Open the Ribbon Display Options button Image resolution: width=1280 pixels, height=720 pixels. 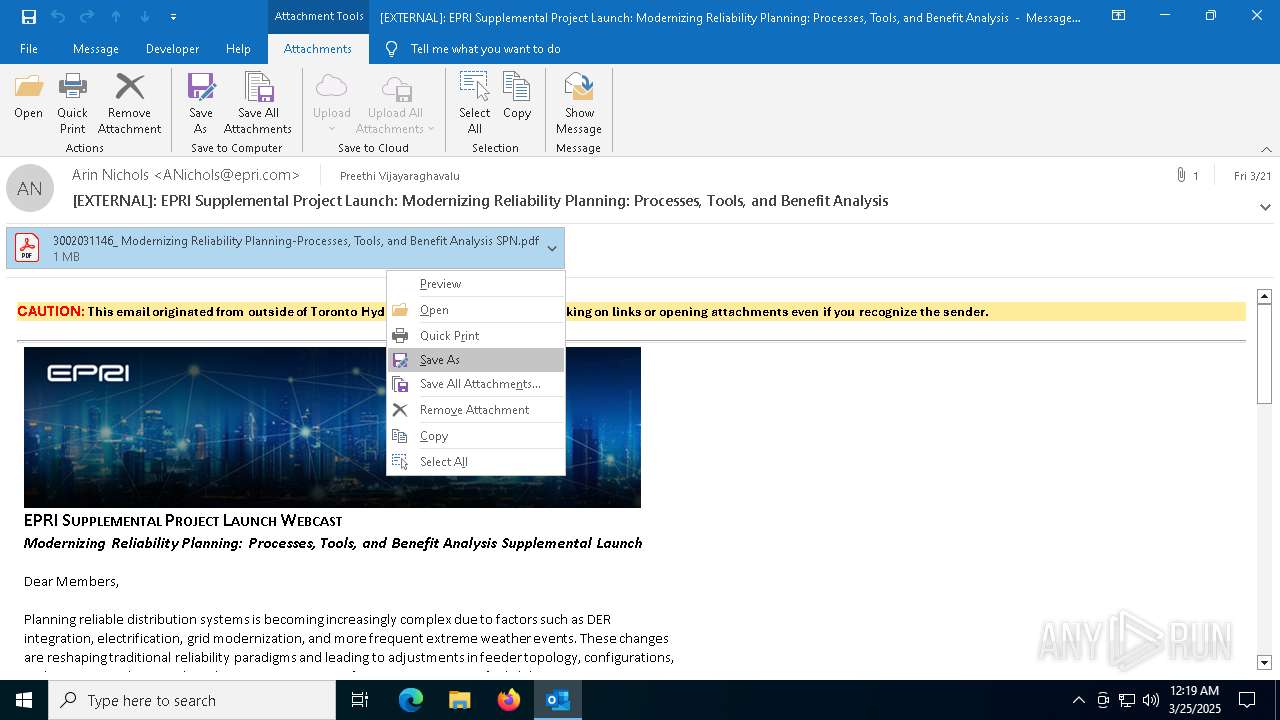coord(1118,16)
